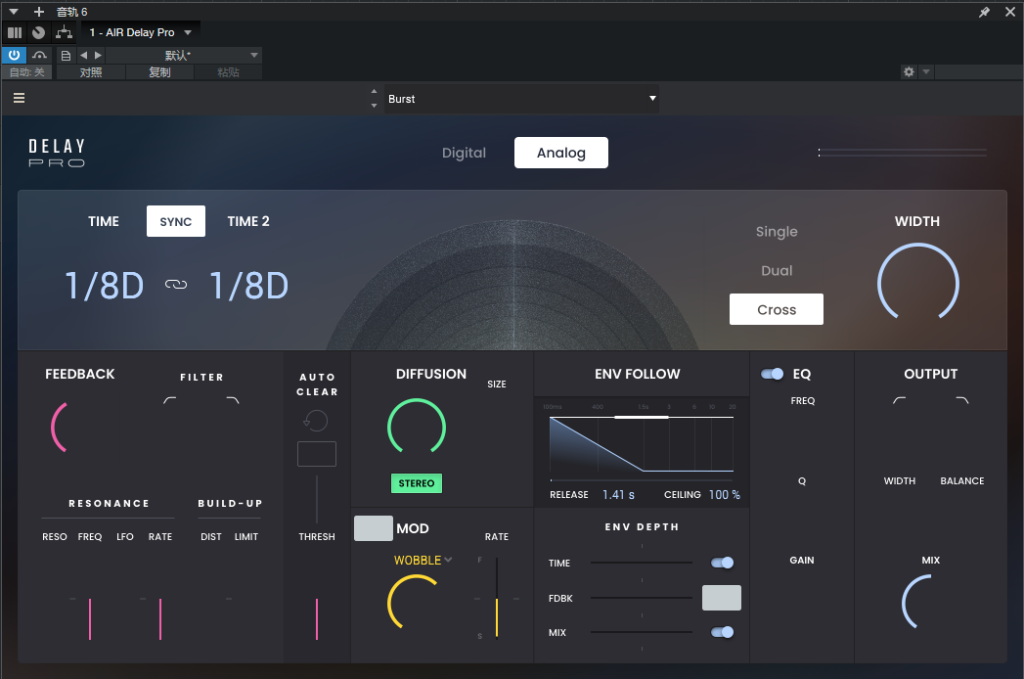Go to next preset with right arrow
The width and height of the screenshot is (1024, 679).
98,55
